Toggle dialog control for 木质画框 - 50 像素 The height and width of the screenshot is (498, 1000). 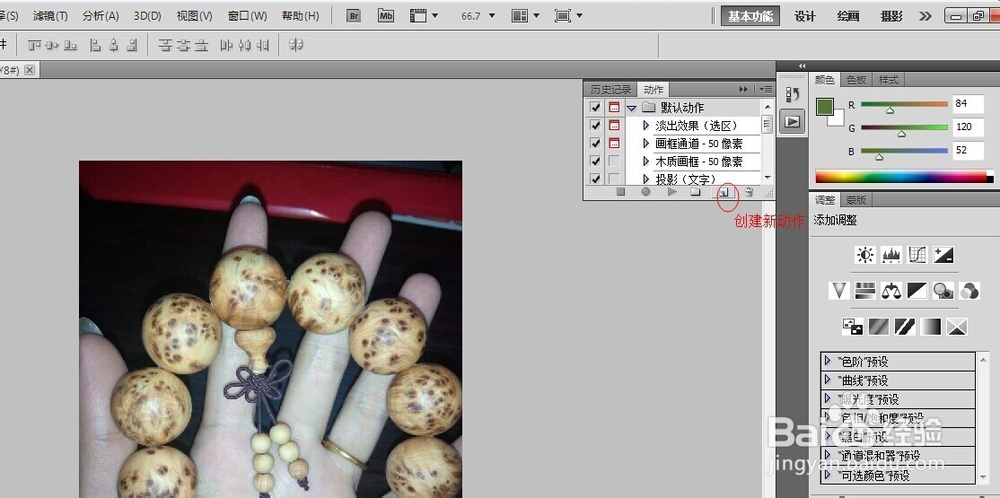tap(614, 161)
